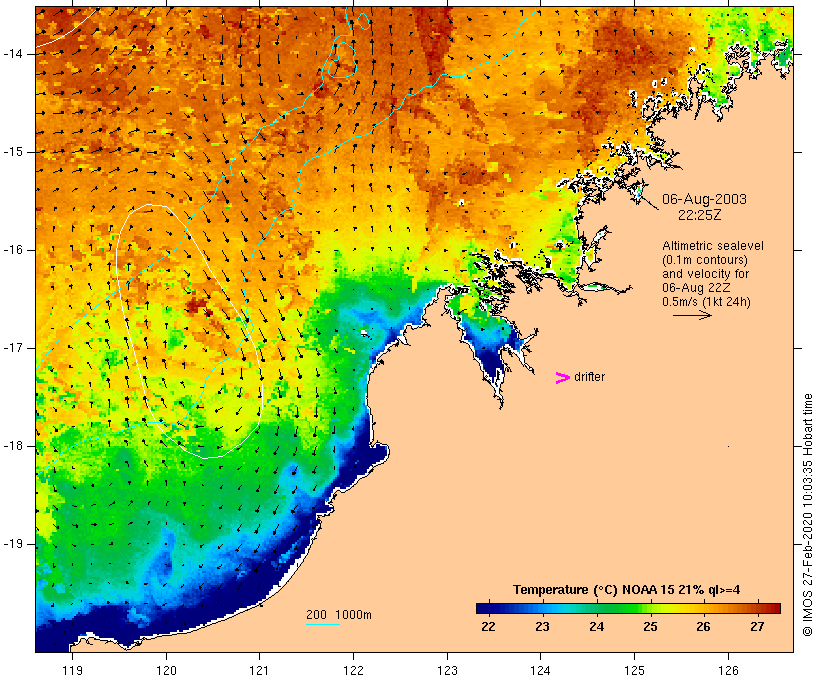Click the cyan bathymetry legend line
Image resolution: width=820 pixels, height=680 pixels.
(x=323, y=624)
